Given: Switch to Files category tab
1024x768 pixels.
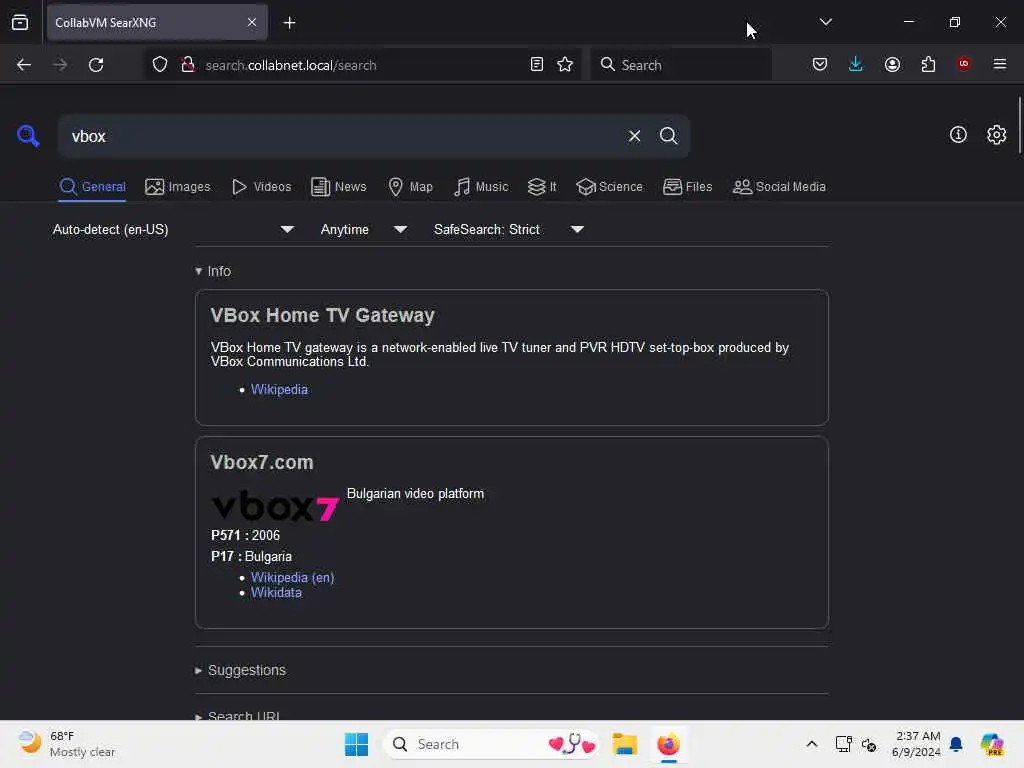Looking at the screenshot, I should pyautogui.click(x=687, y=187).
